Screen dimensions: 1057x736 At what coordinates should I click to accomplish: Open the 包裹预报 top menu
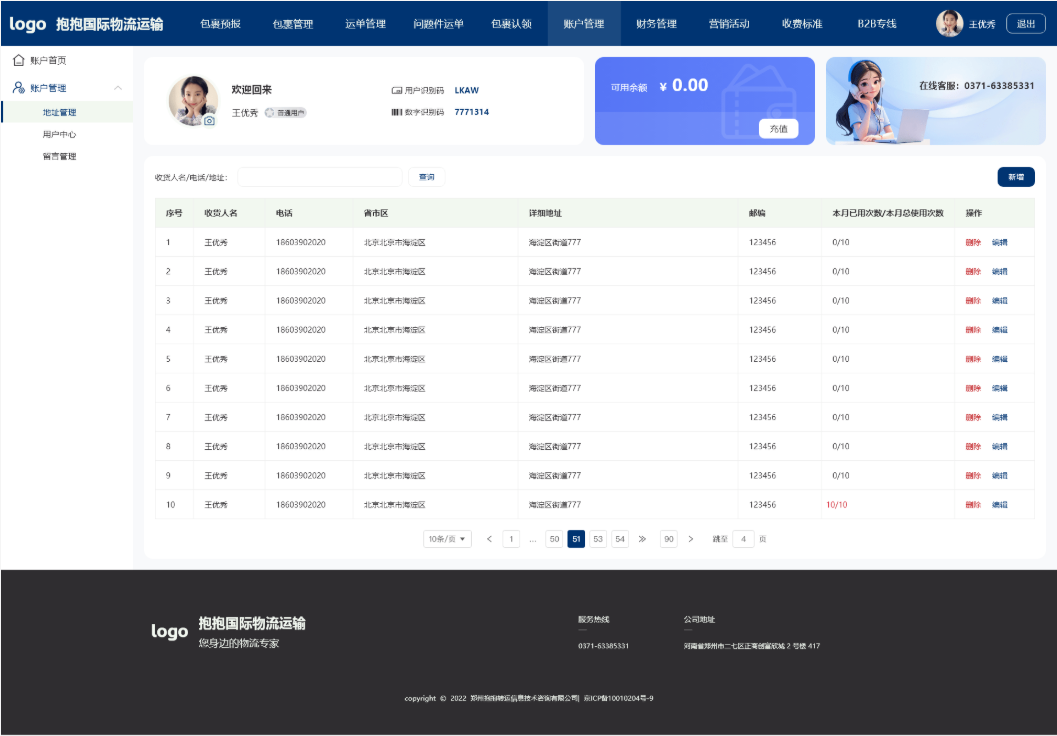coord(220,24)
